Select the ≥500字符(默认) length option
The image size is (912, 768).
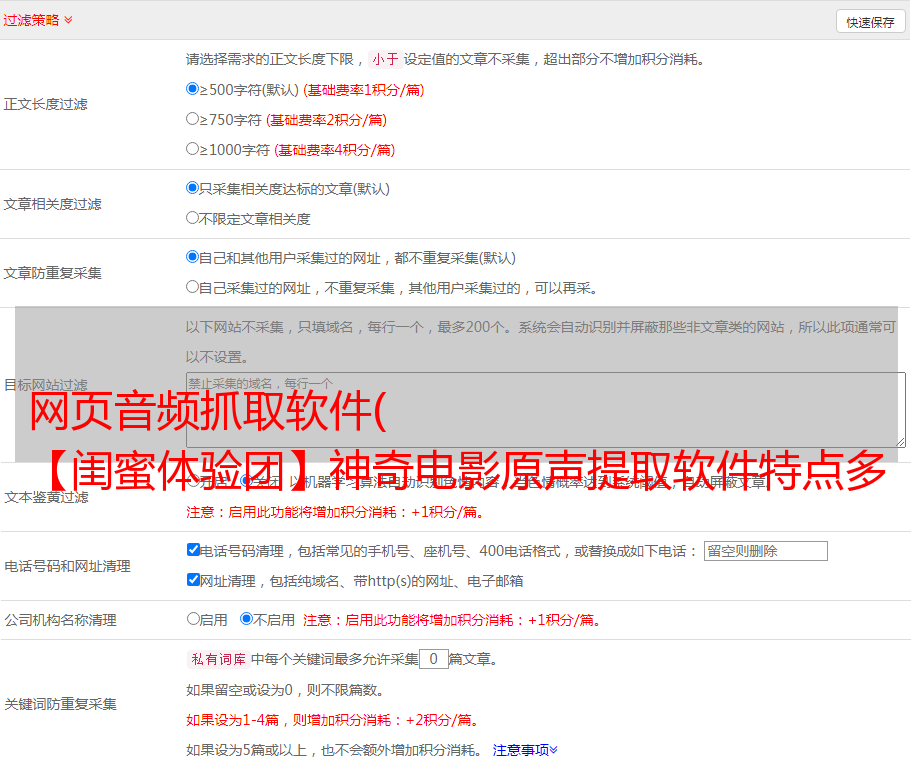pos(192,89)
